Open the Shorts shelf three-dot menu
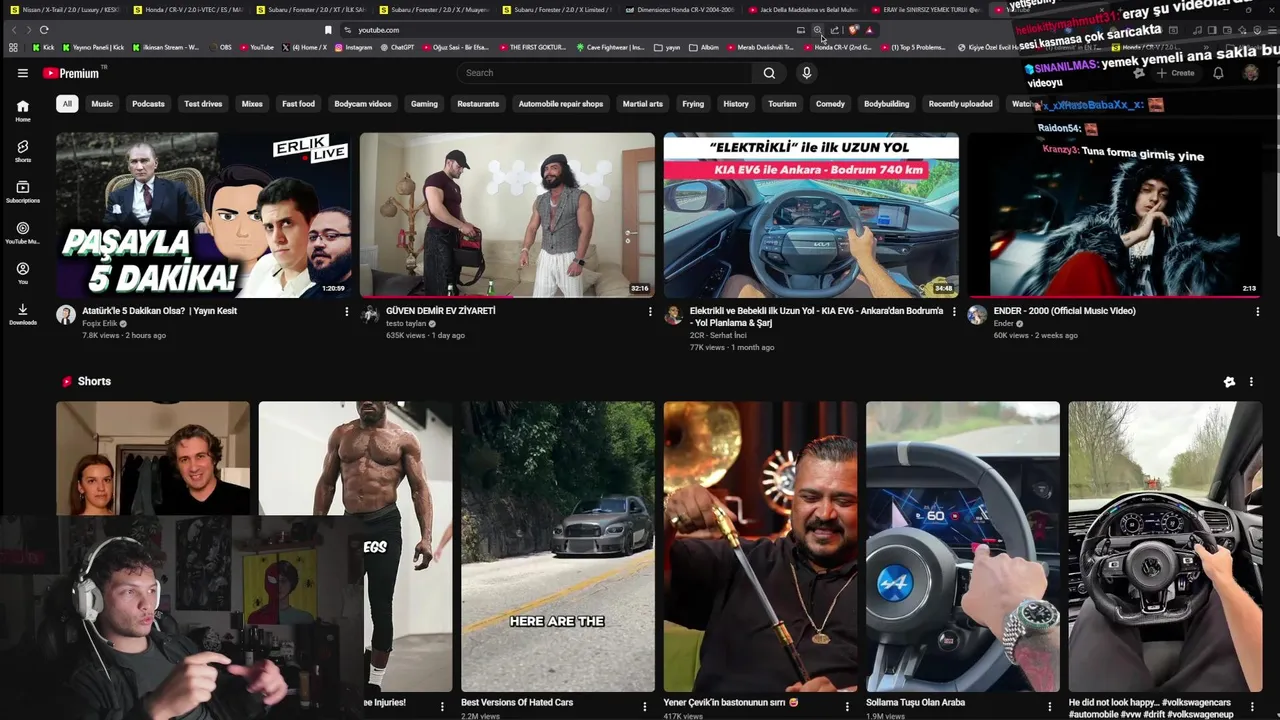 point(1251,382)
